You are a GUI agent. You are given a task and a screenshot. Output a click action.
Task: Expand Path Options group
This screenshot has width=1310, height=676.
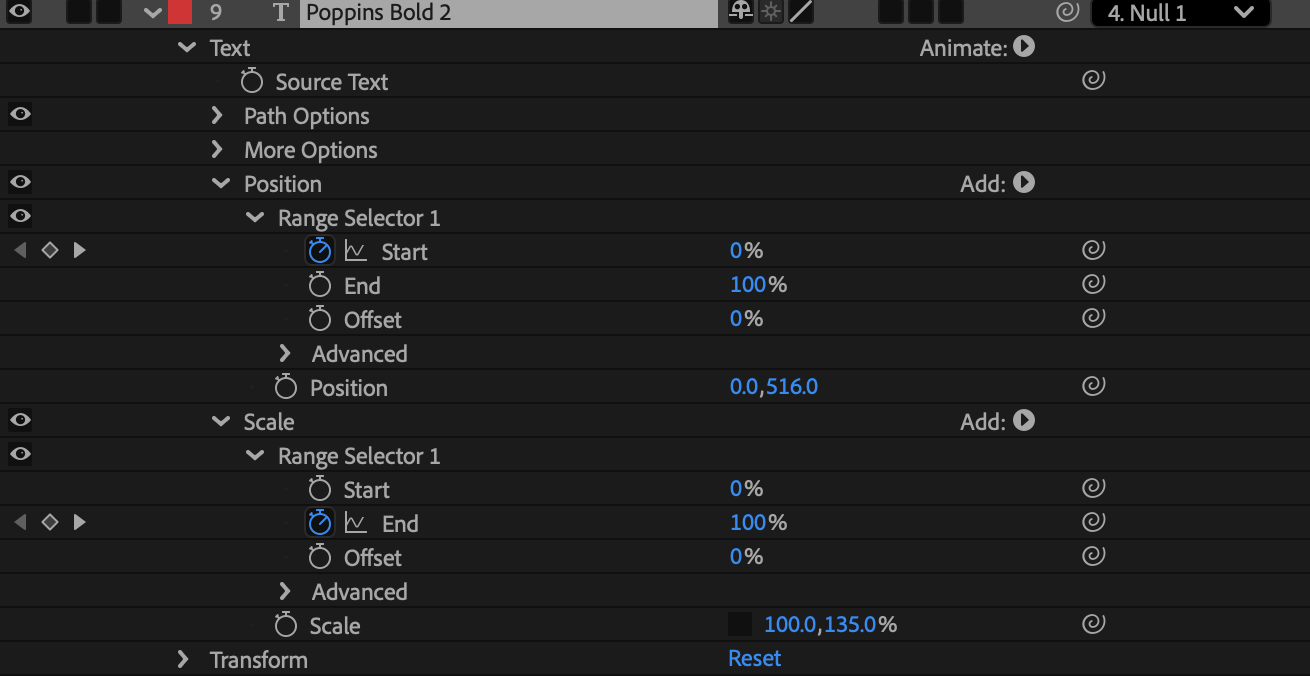tap(217, 115)
